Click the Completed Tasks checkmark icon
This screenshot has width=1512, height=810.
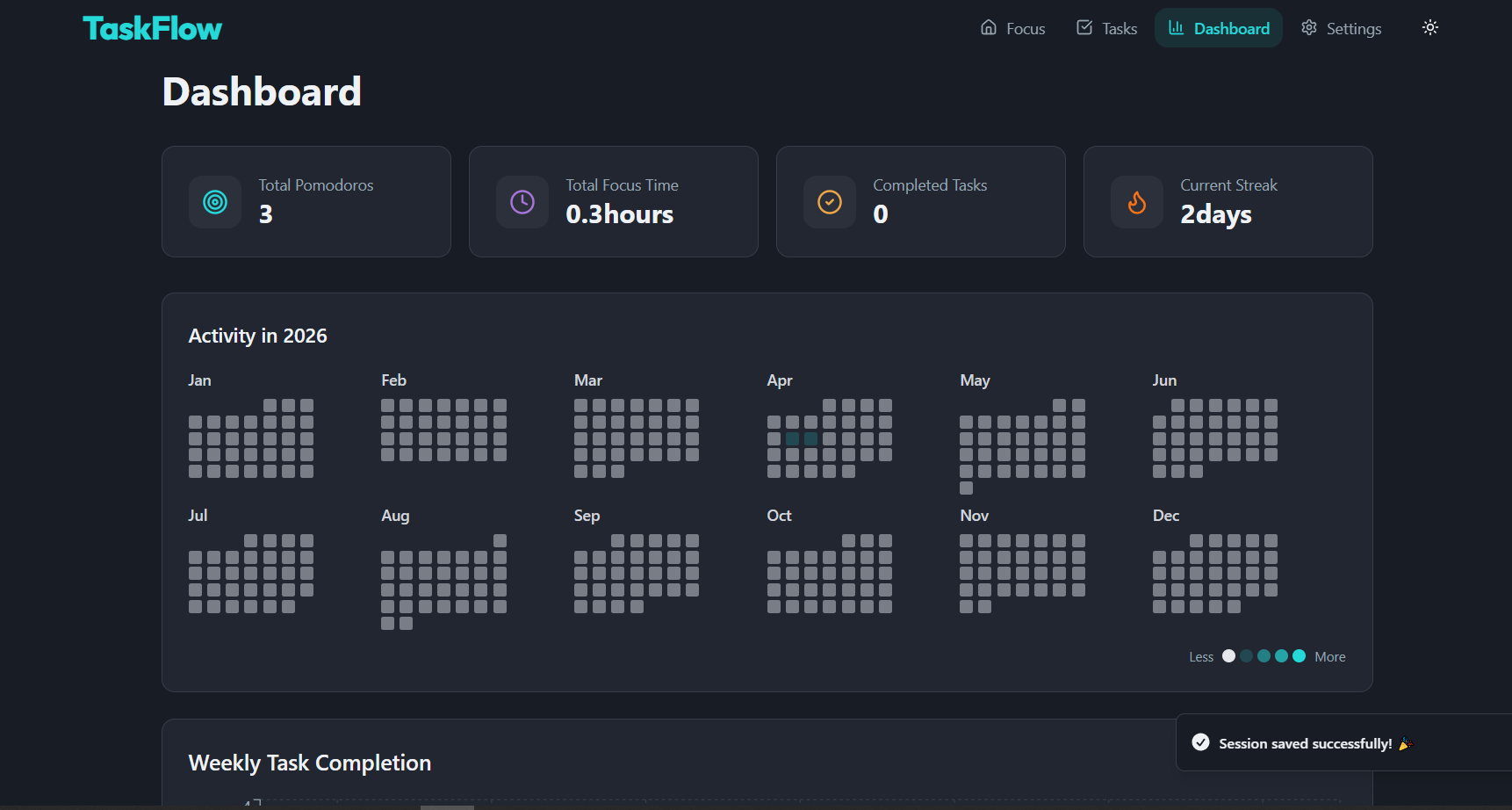(830, 202)
